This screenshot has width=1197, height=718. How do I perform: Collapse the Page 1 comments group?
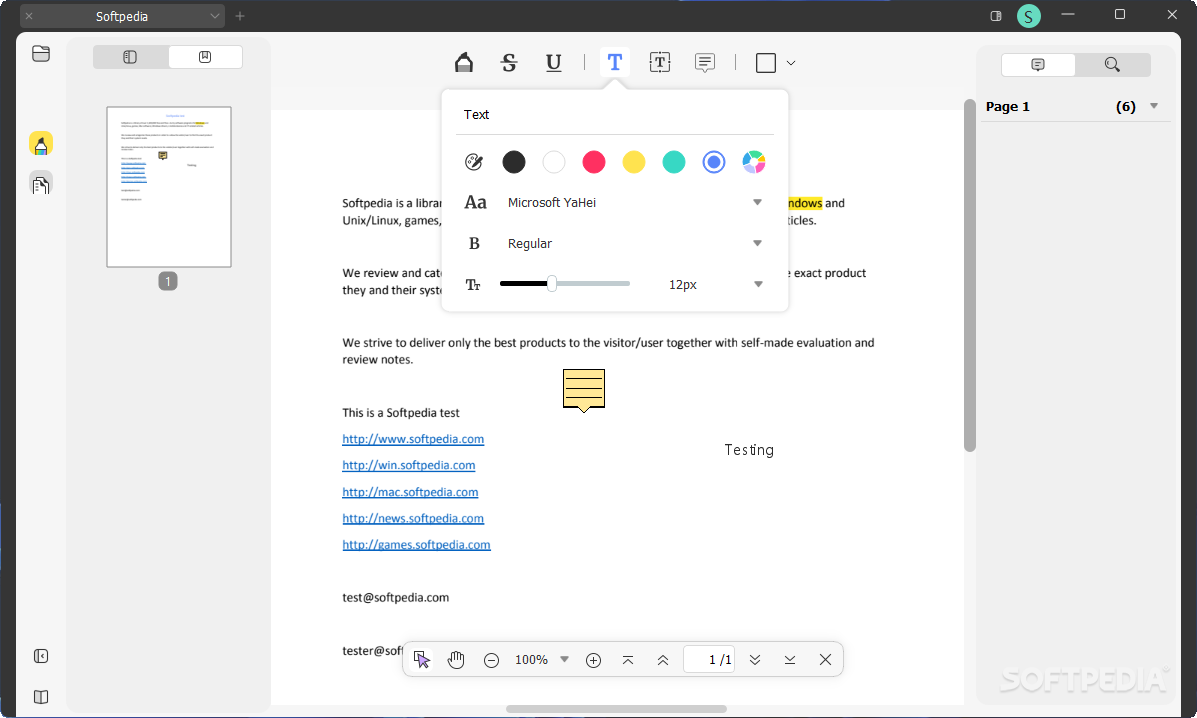pyautogui.click(x=1154, y=106)
